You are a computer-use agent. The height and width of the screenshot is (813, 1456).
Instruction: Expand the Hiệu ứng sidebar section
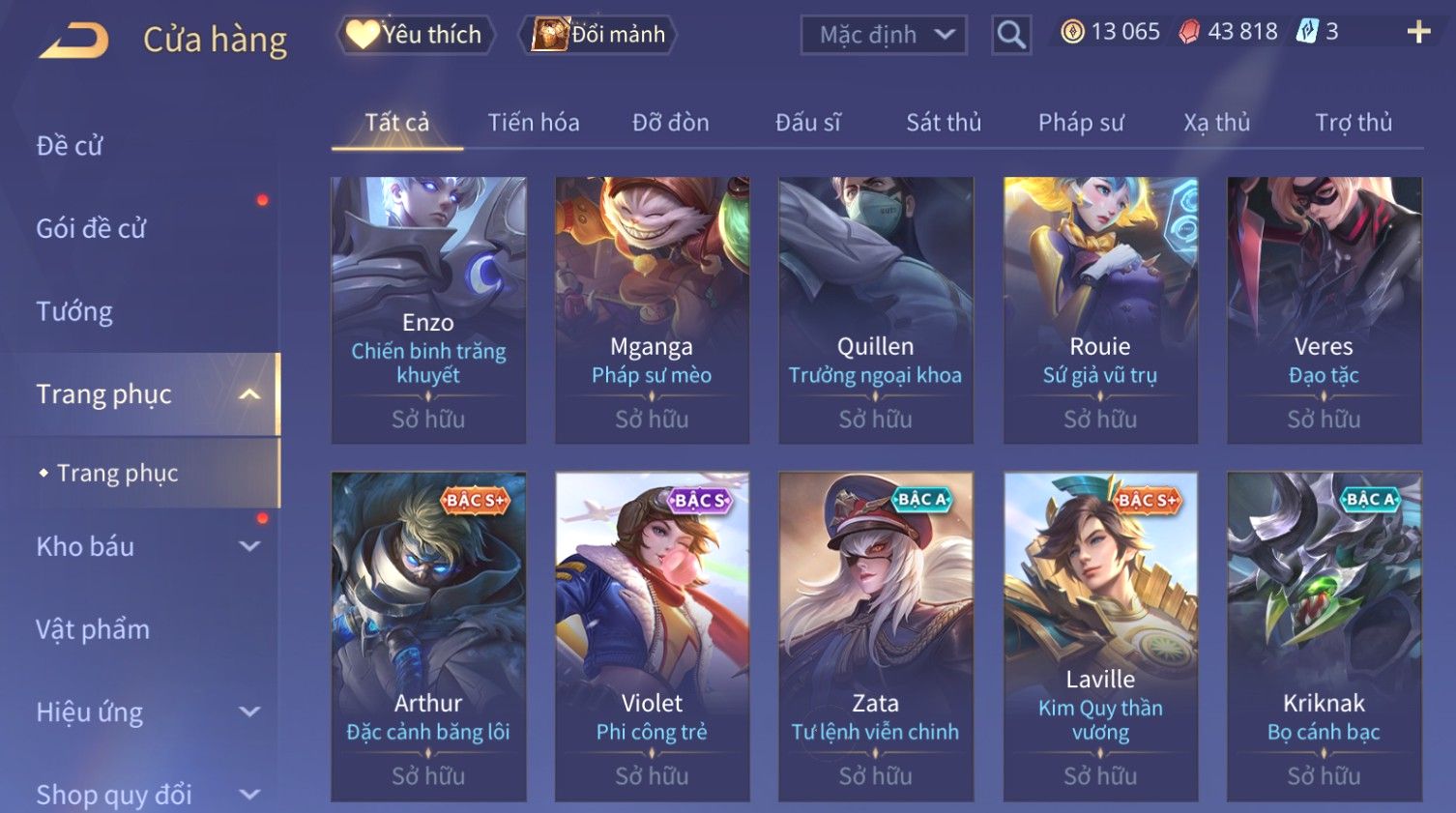(x=249, y=712)
